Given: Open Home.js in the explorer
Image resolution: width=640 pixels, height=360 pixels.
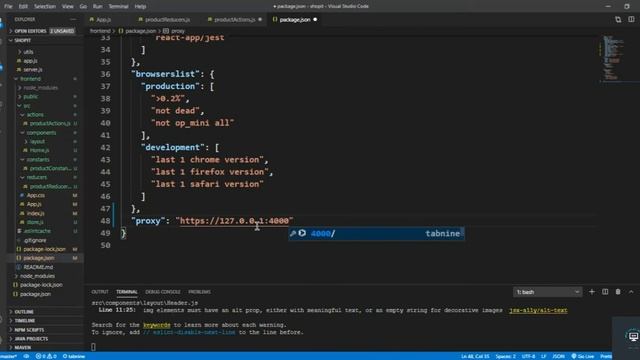Looking at the screenshot, I should click(x=39, y=151).
